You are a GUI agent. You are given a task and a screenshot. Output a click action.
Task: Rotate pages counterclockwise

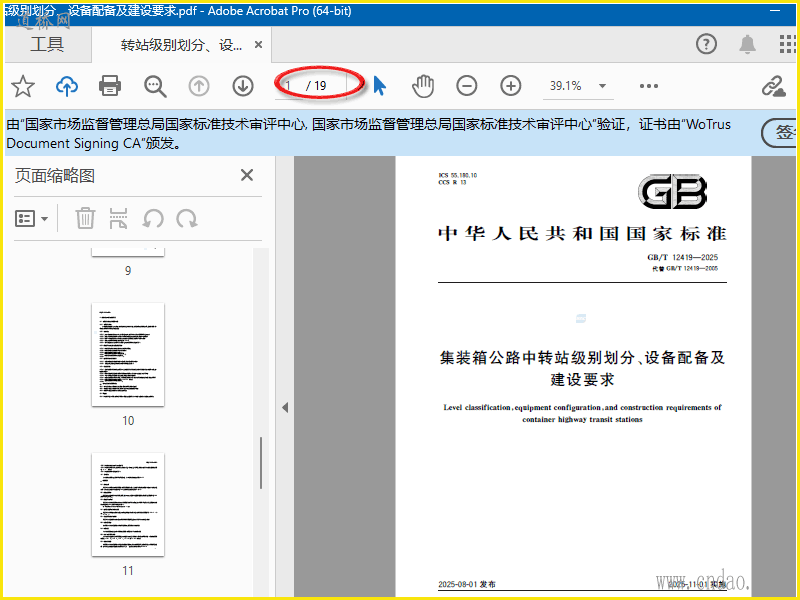click(x=153, y=219)
